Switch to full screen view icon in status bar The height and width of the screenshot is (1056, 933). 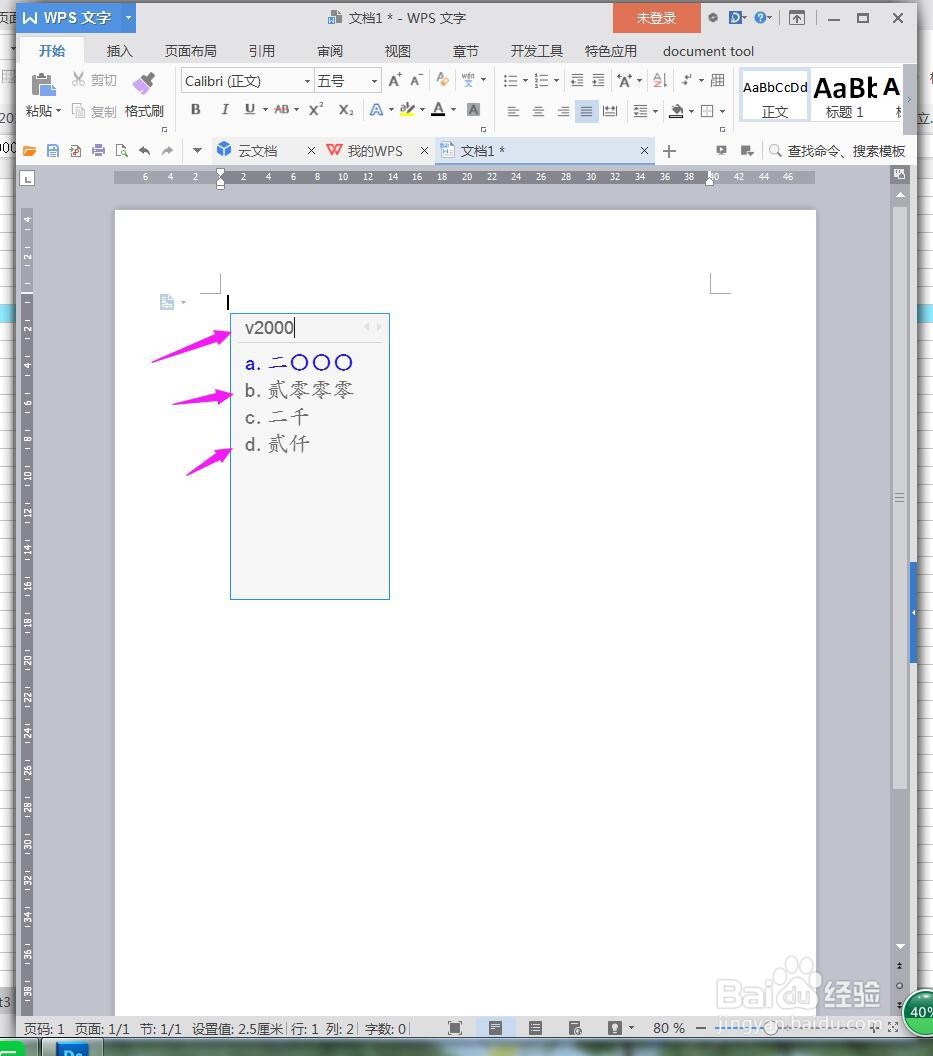tap(455, 1028)
